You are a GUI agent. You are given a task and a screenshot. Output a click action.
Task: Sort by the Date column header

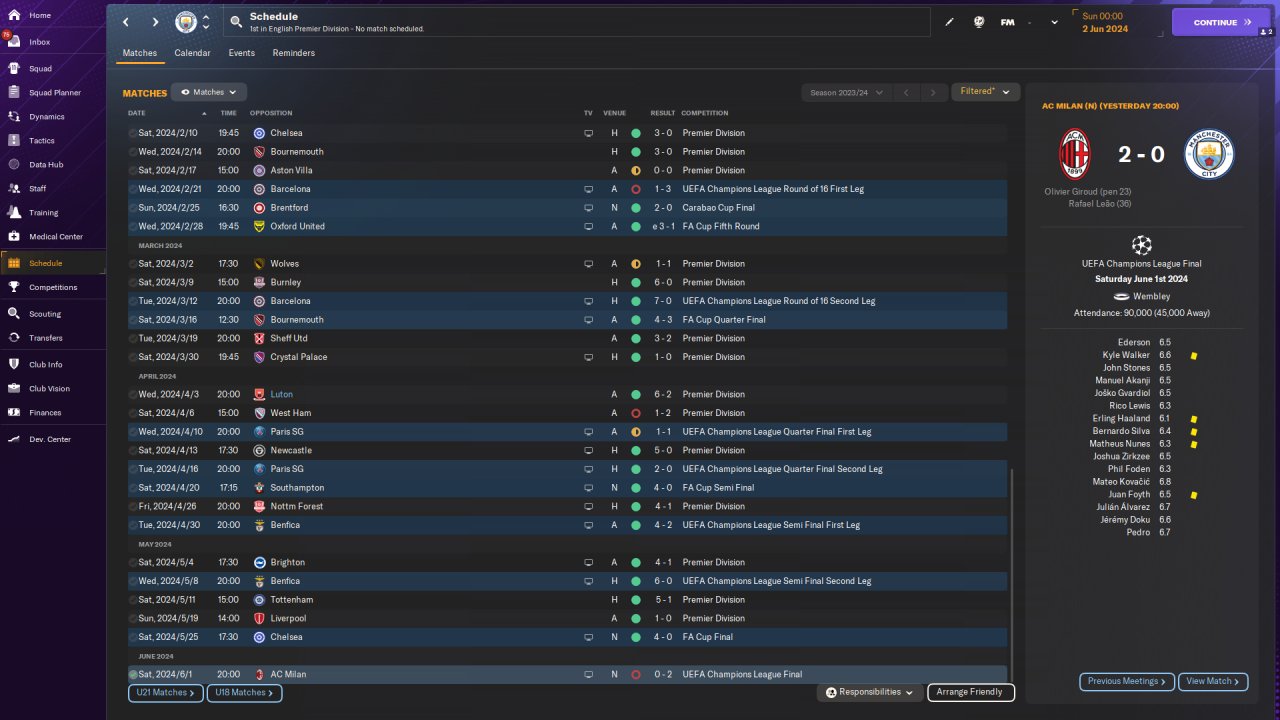pos(137,113)
